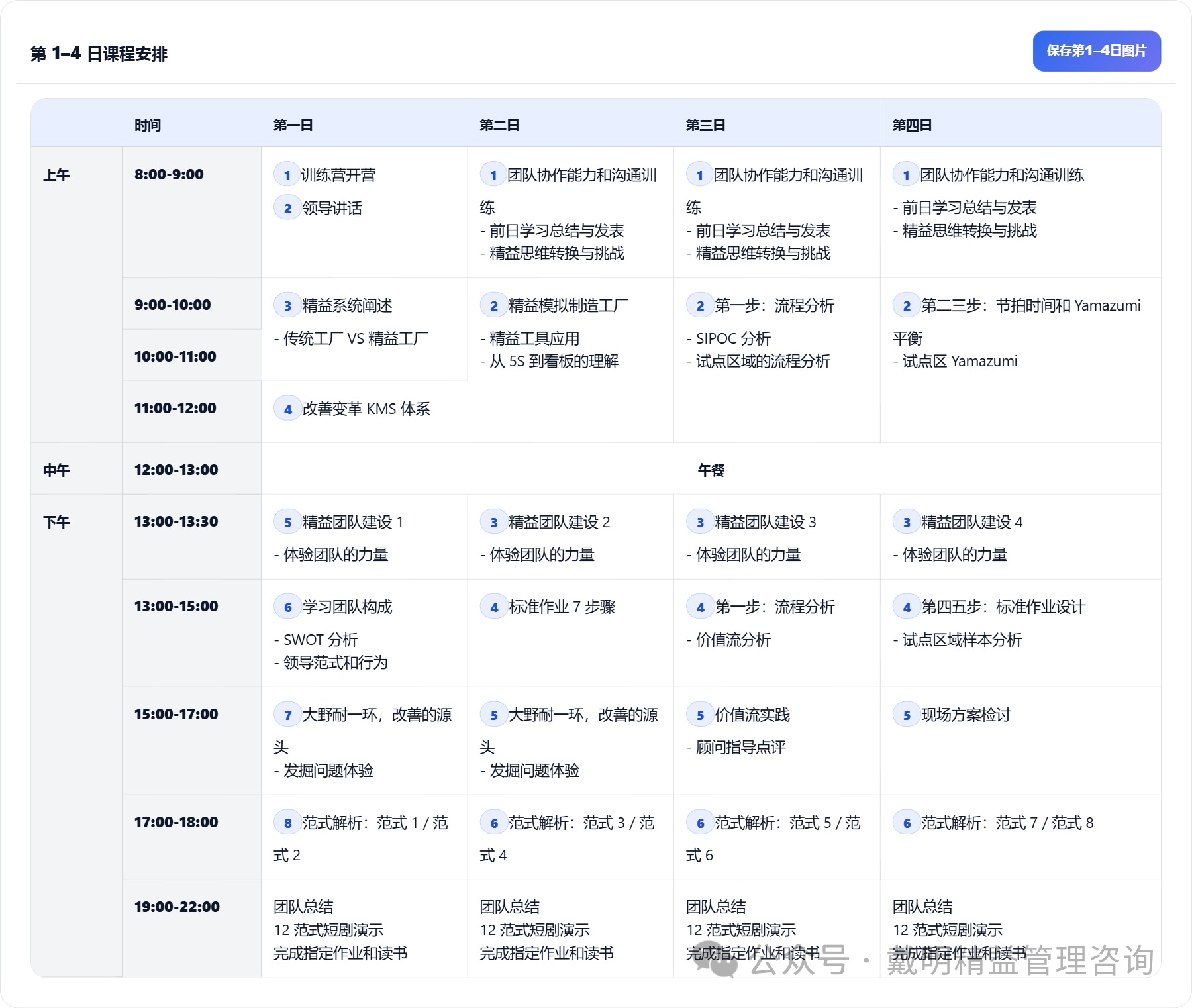Click the 第 1–4 日课程安排 heading
1192x1008 pixels.
click(99, 54)
